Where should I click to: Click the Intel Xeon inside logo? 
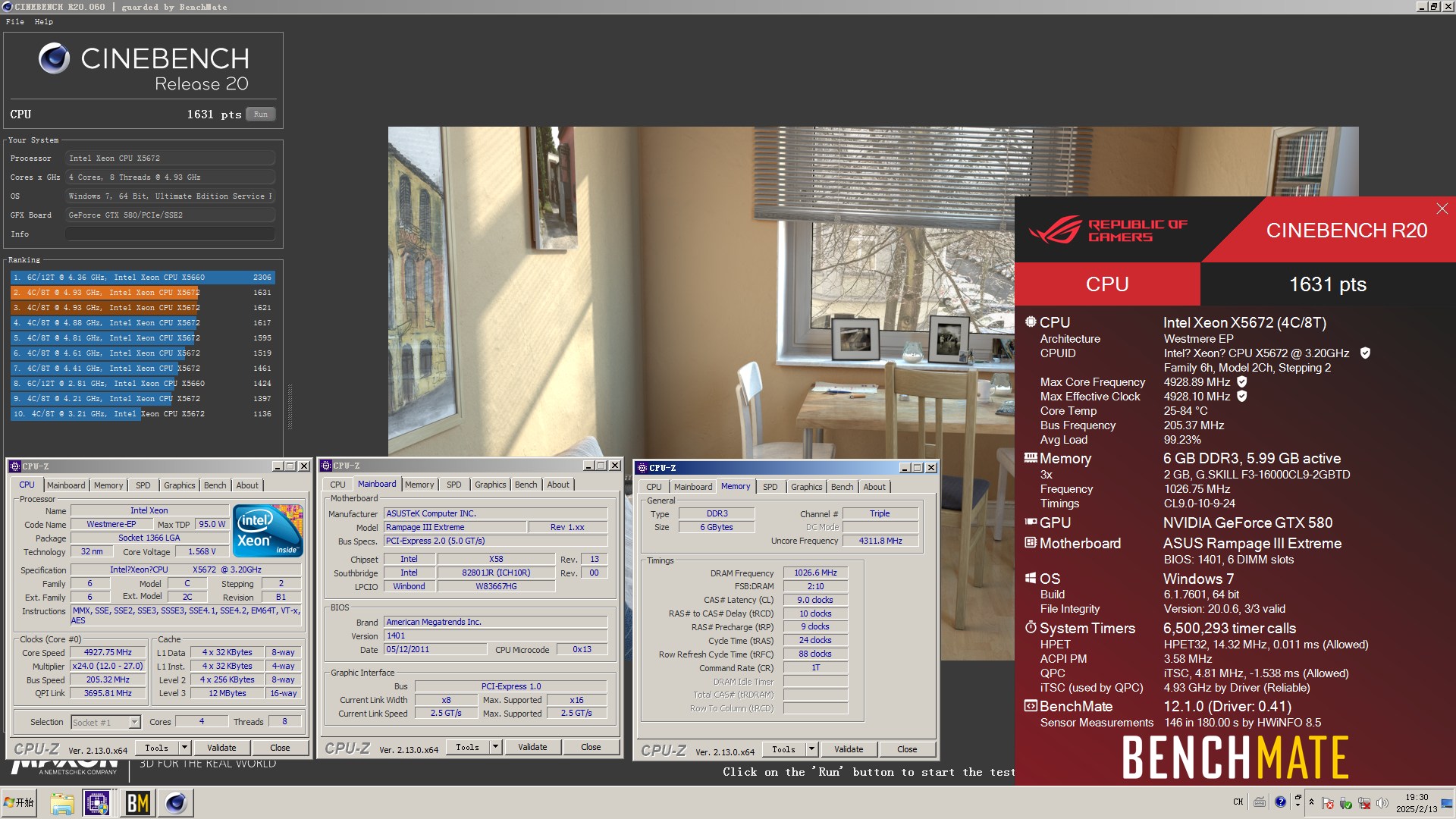click(268, 530)
